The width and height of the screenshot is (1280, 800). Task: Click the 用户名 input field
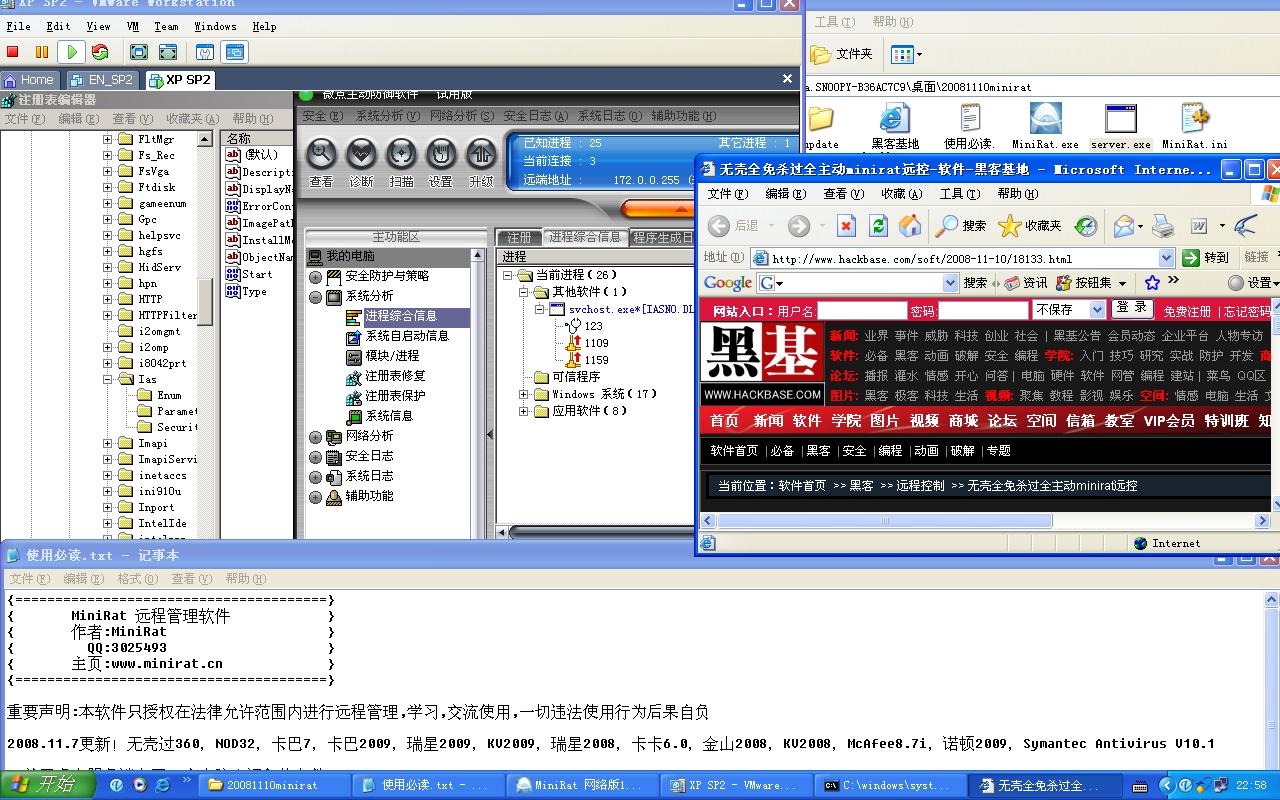coord(862,311)
